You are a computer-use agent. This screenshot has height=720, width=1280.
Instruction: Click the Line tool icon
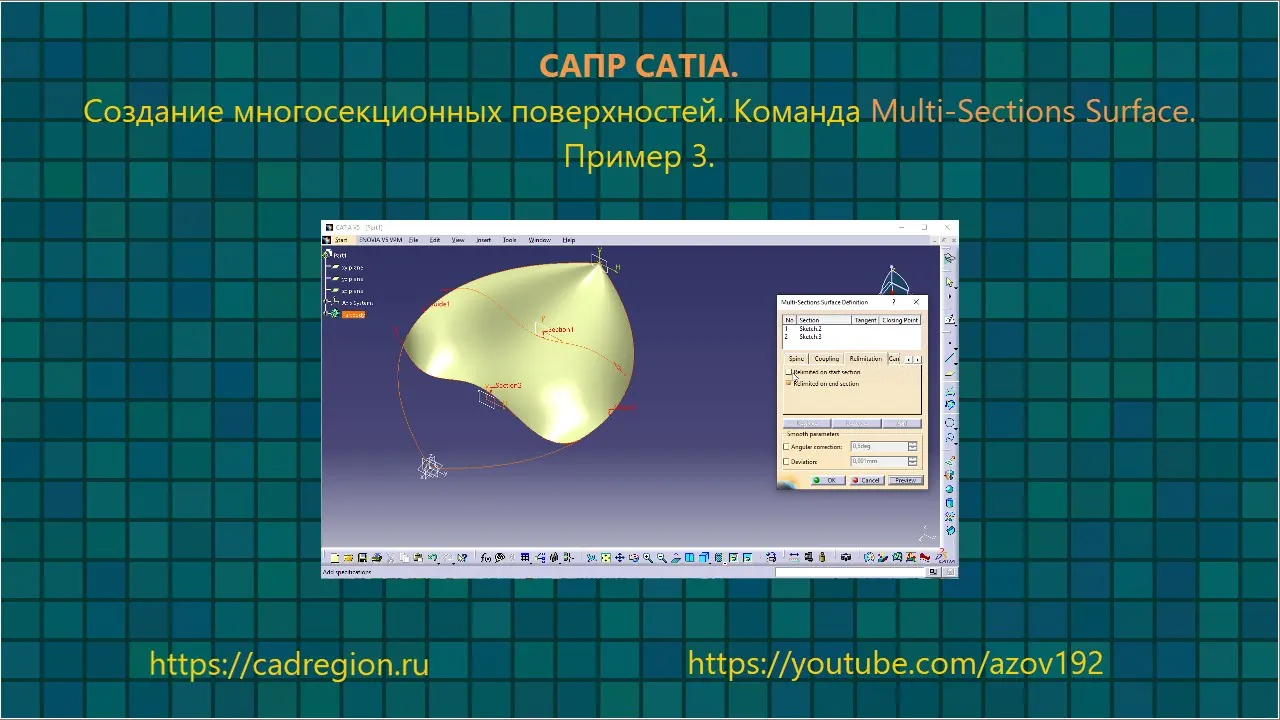click(949, 358)
